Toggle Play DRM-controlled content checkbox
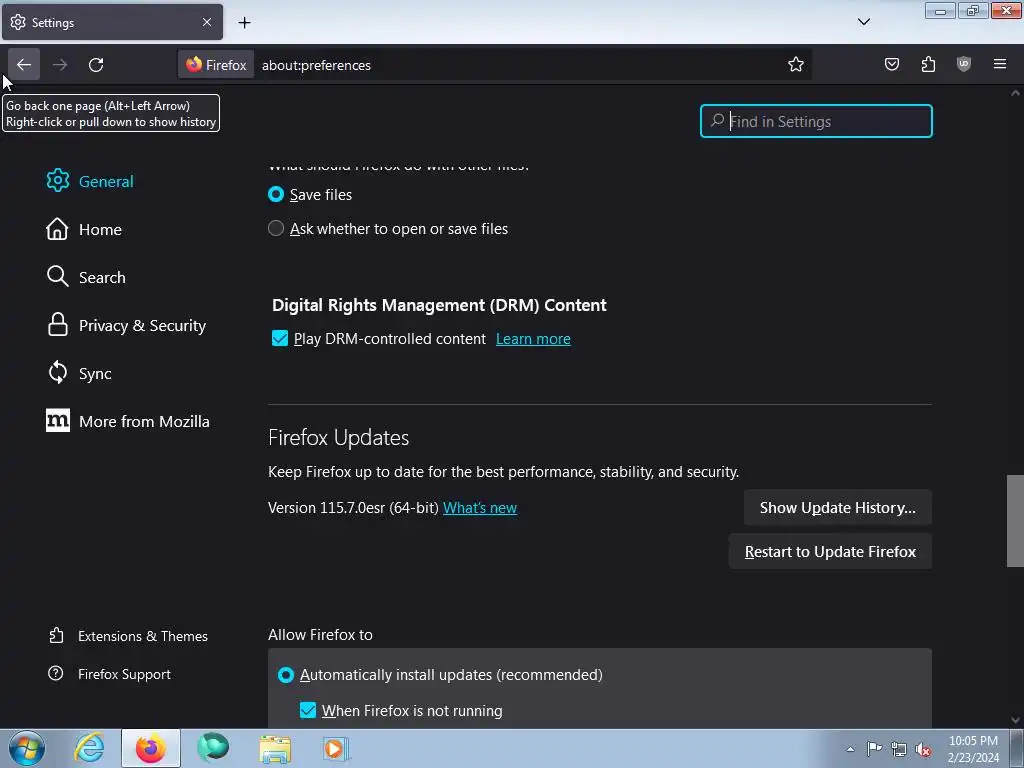The width and height of the screenshot is (1024, 768). (280, 338)
